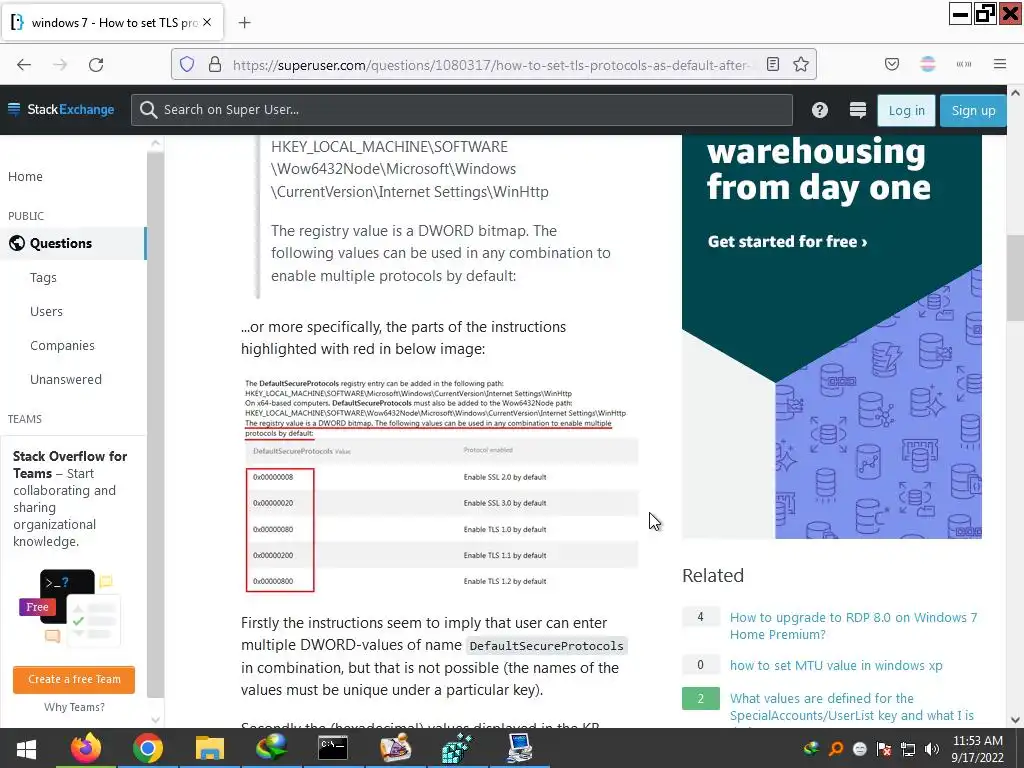
Task: Click the orange magnifier tray icon
Action: tap(835, 749)
